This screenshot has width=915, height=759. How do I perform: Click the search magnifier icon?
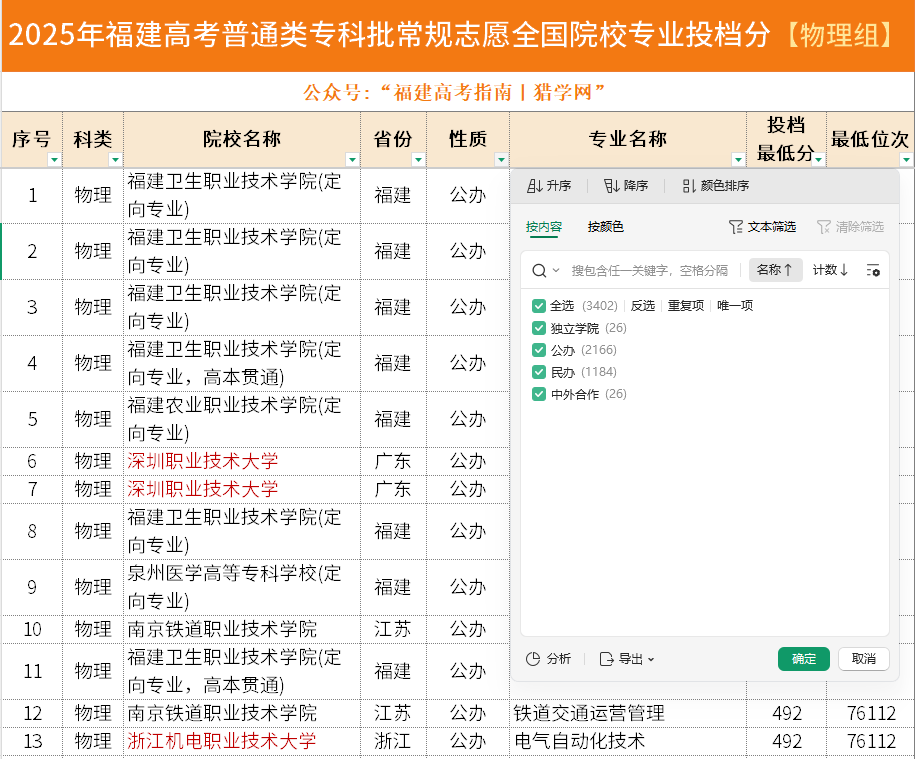click(539, 271)
